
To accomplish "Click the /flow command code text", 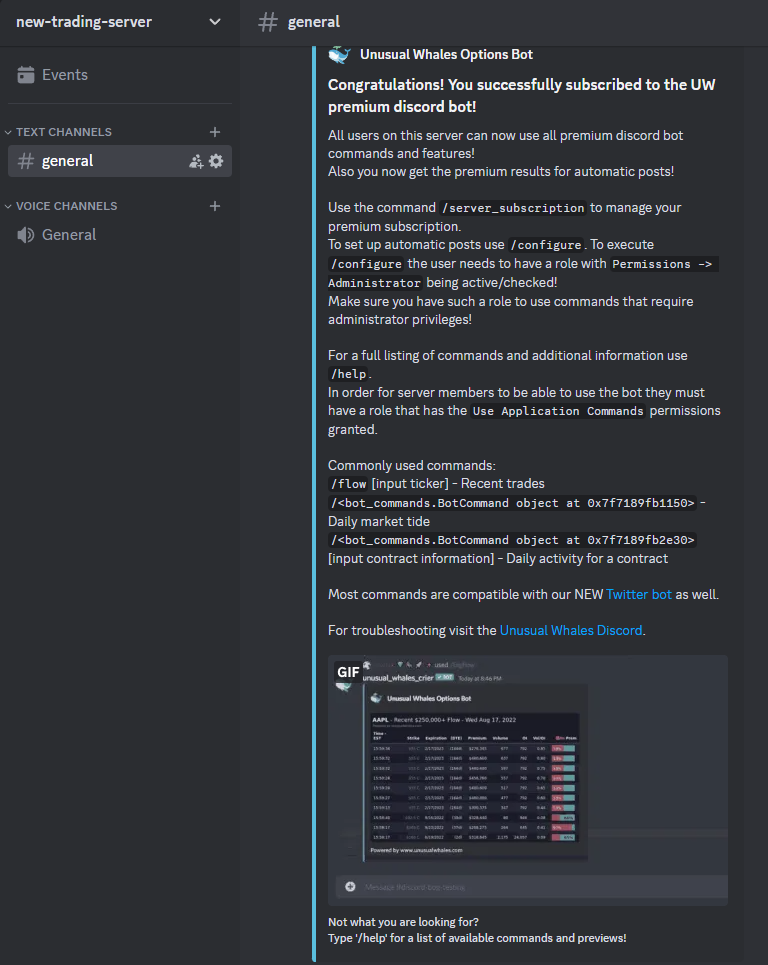I will 348,484.
